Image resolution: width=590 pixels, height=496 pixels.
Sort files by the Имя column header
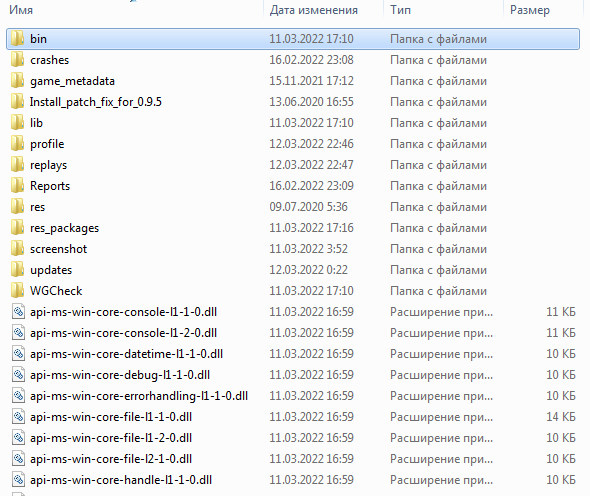click(21, 10)
